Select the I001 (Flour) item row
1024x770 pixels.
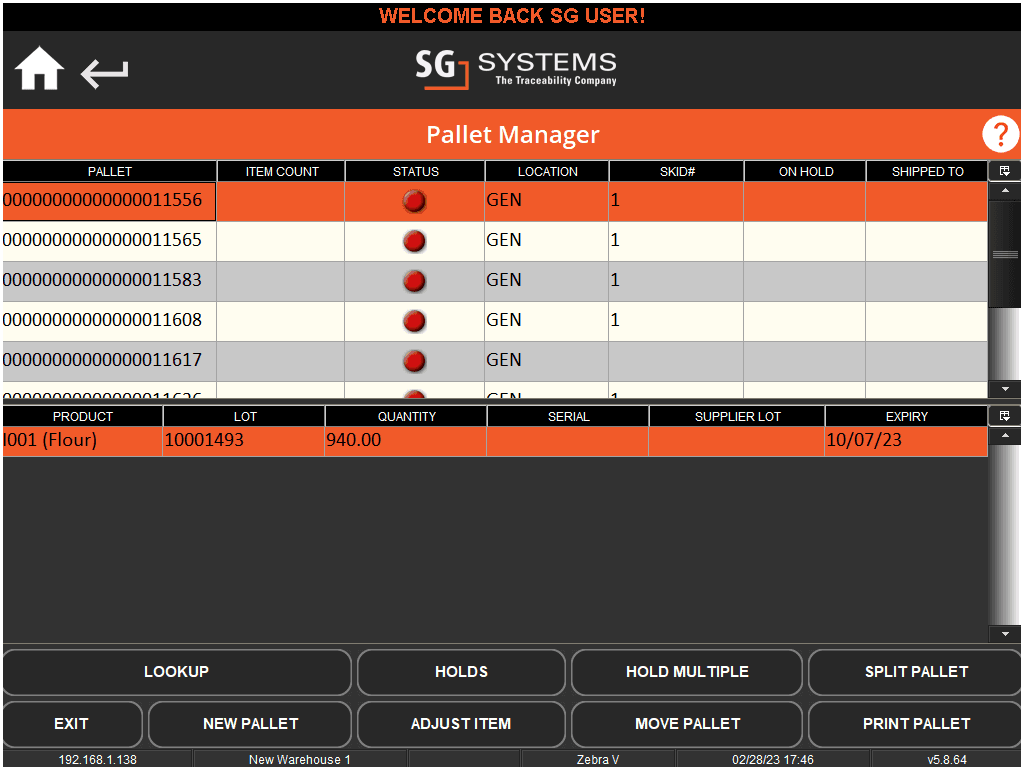tap(82, 440)
